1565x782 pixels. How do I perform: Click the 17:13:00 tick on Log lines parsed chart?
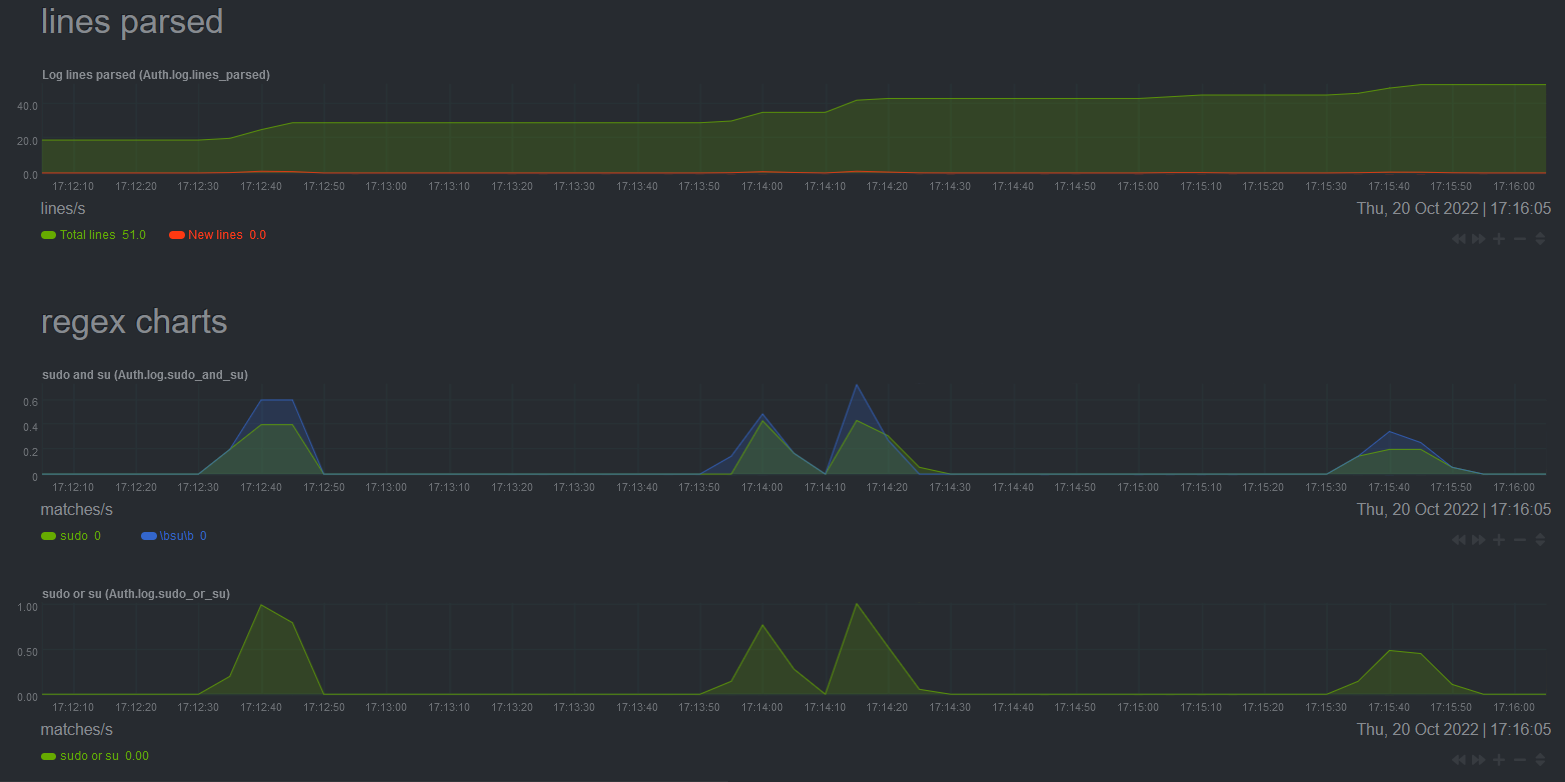coord(386,186)
